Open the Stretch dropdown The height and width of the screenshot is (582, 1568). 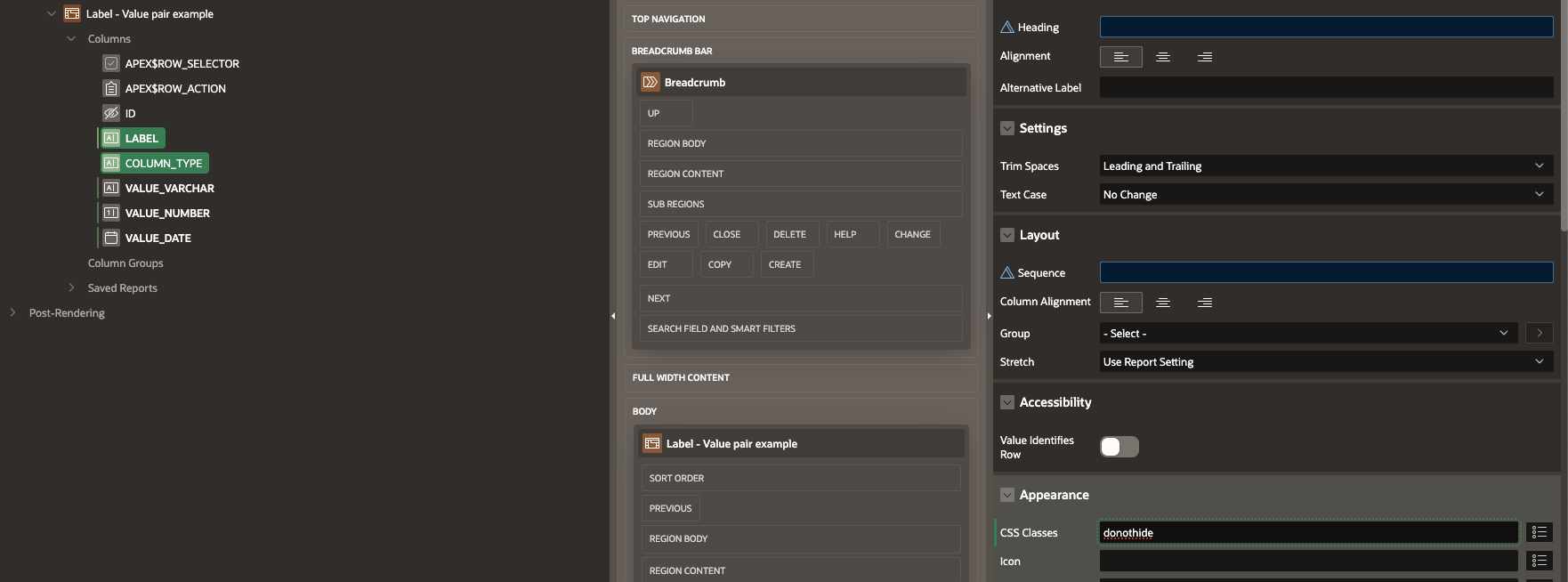[1325, 362]
